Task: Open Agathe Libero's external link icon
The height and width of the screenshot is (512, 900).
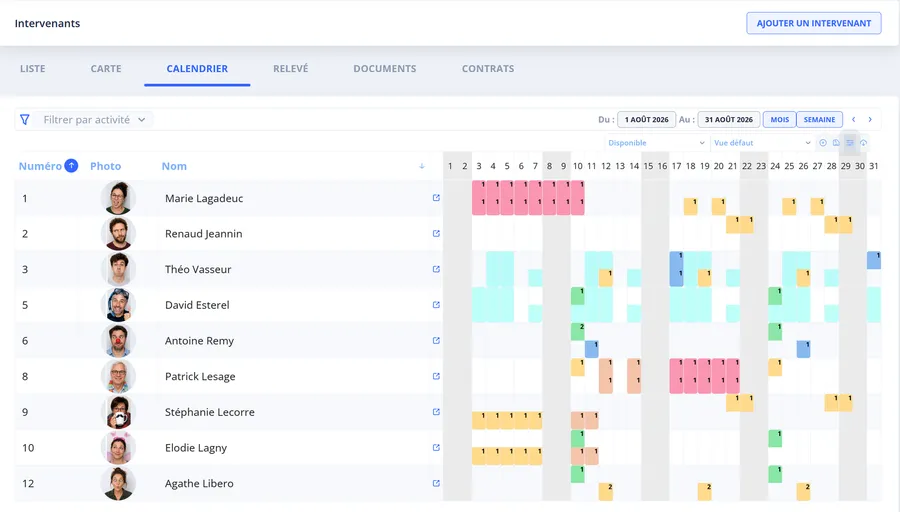Action: [436, 483]
